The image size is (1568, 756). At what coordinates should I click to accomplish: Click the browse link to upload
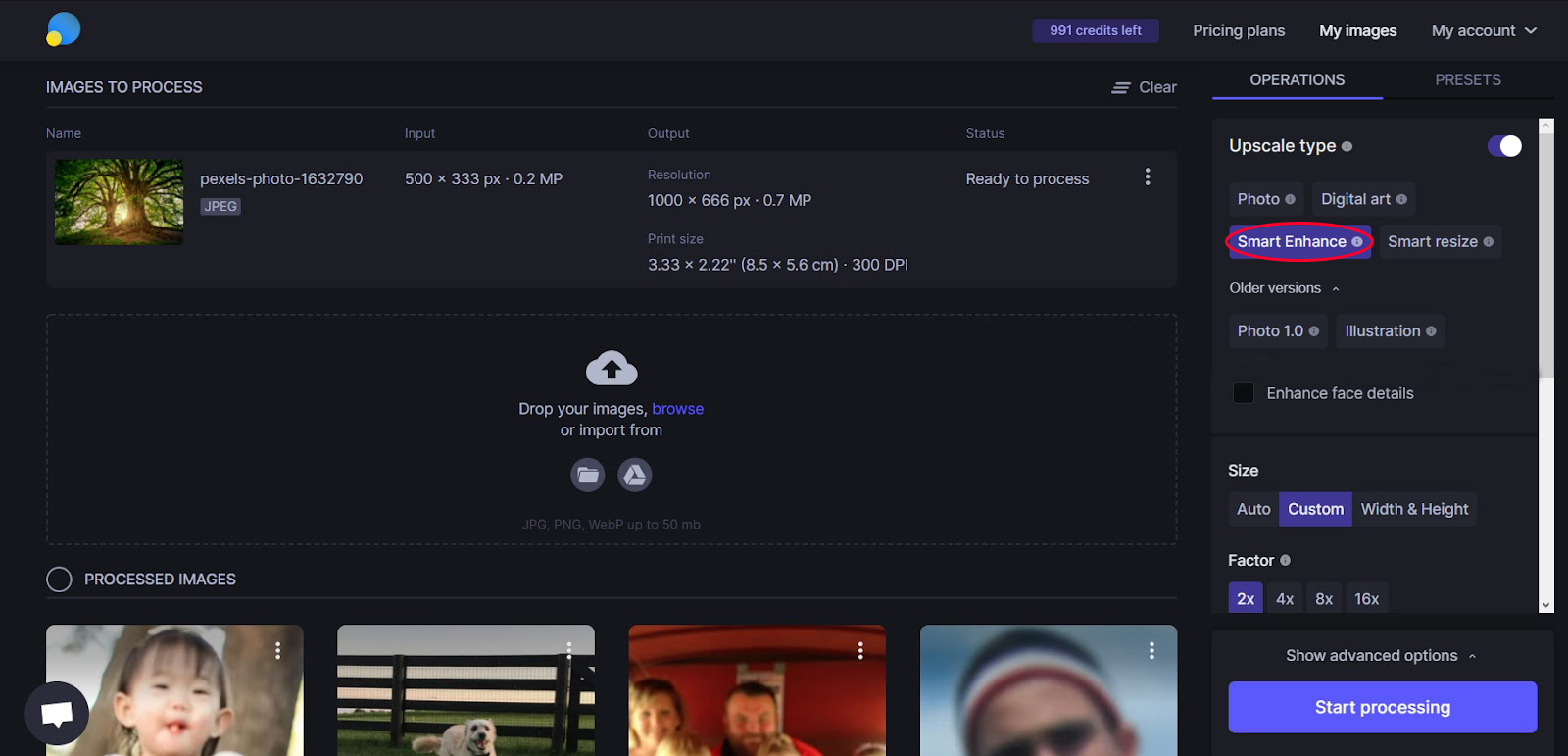(678, 409)
